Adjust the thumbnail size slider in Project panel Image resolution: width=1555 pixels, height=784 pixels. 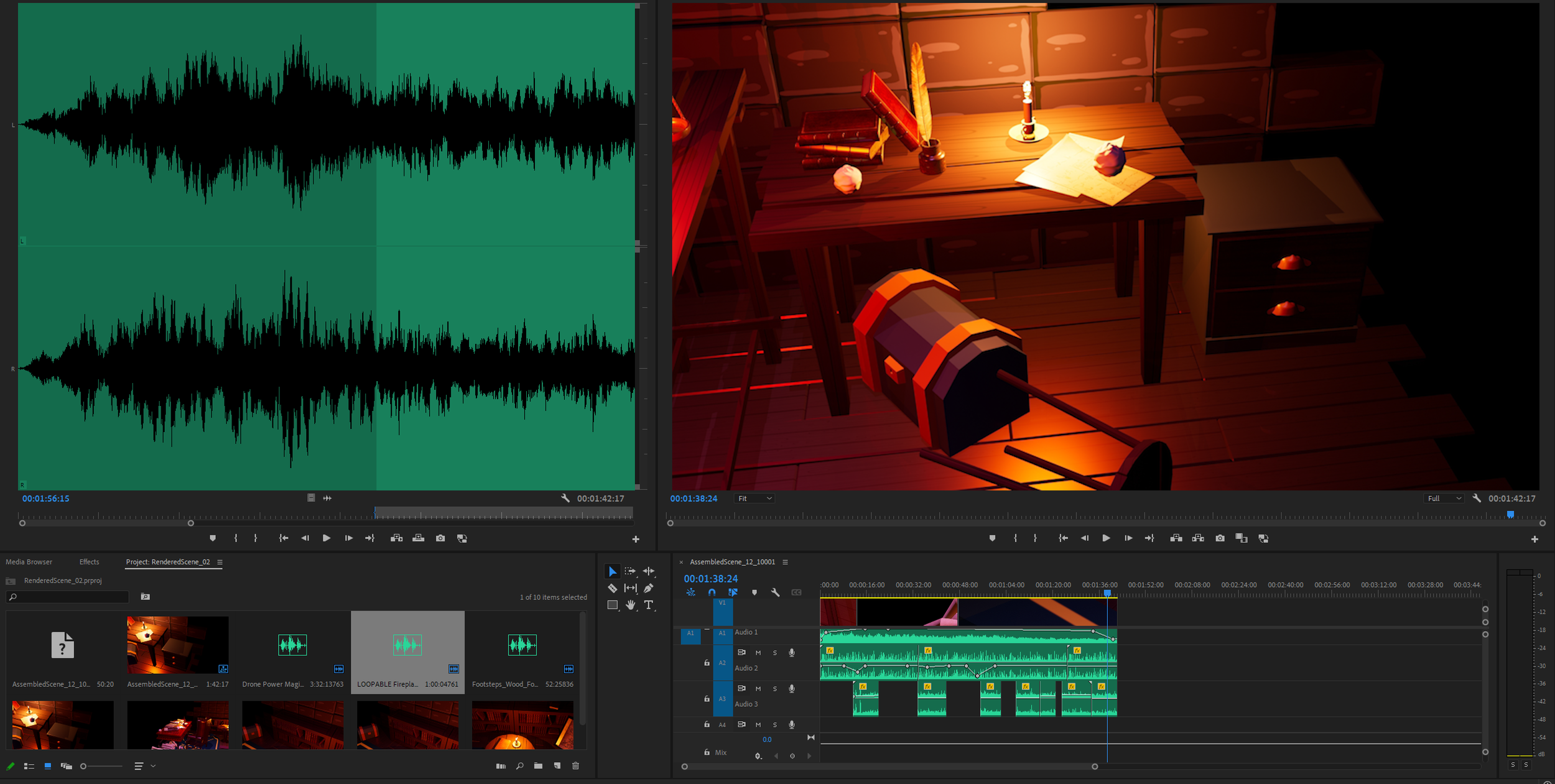click(x=83, y=766)
